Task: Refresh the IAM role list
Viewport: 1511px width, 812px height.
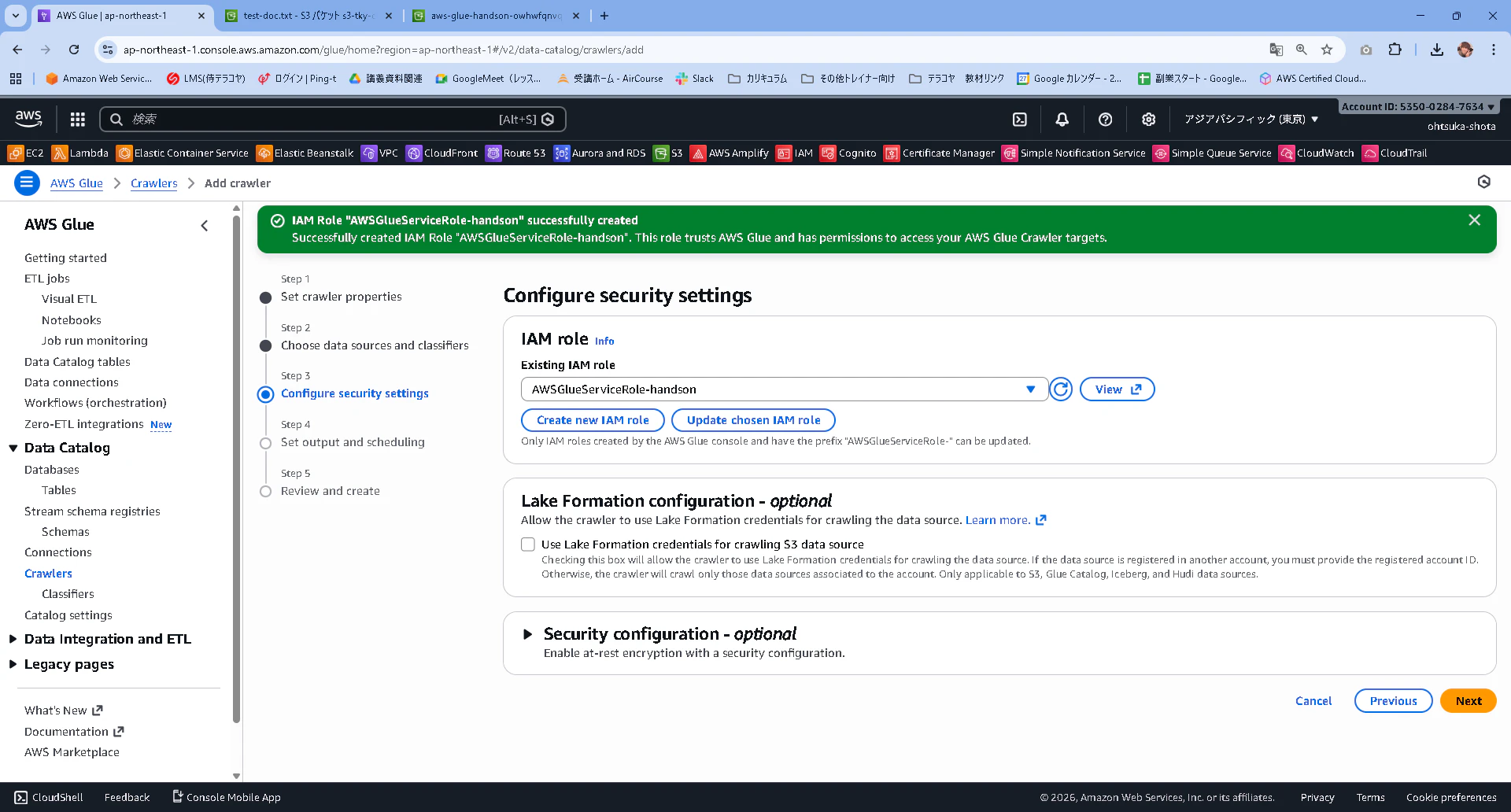Action: tap(1061, 389)
